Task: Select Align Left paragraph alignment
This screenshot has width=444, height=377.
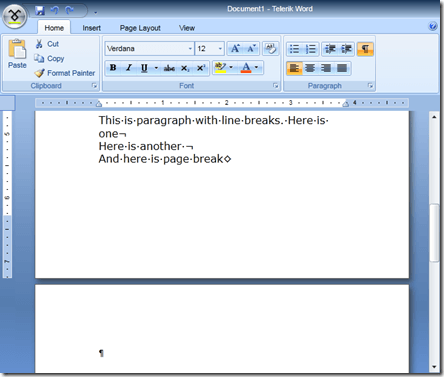Action: [294, 68]
